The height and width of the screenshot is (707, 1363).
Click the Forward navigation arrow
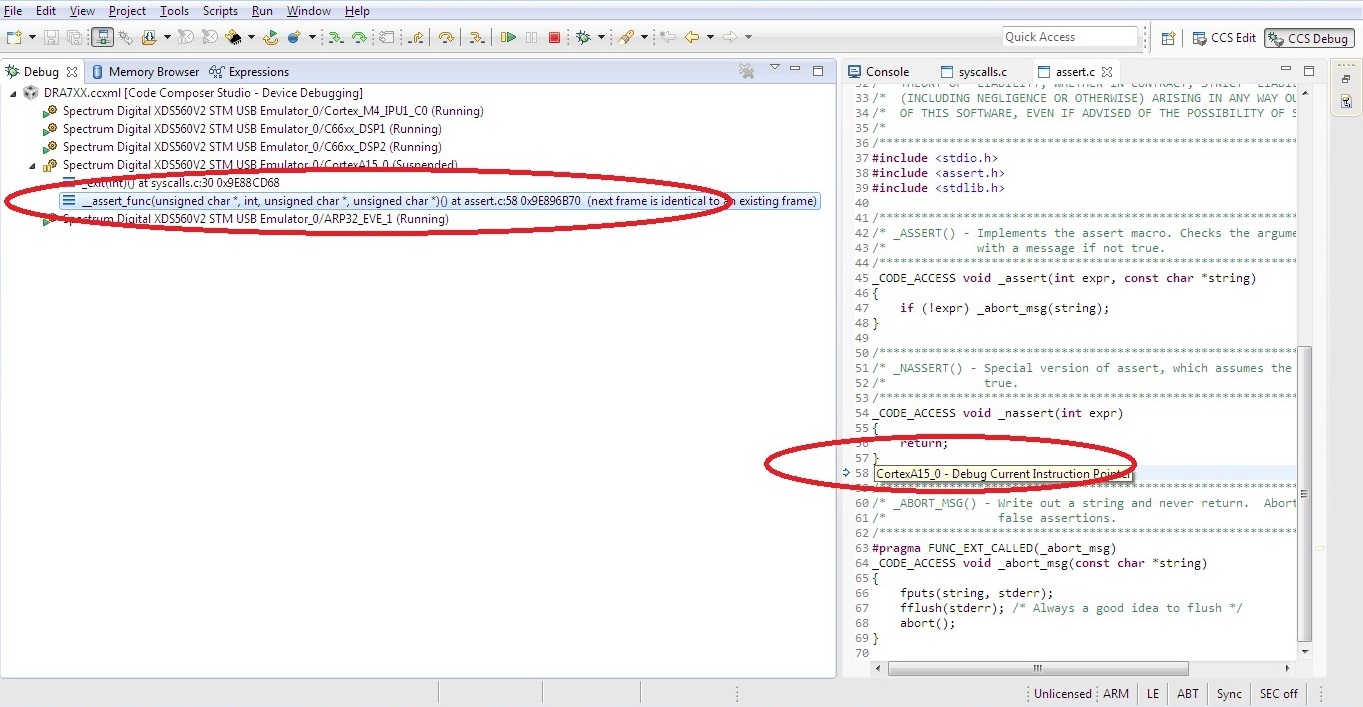coord(730,38)
